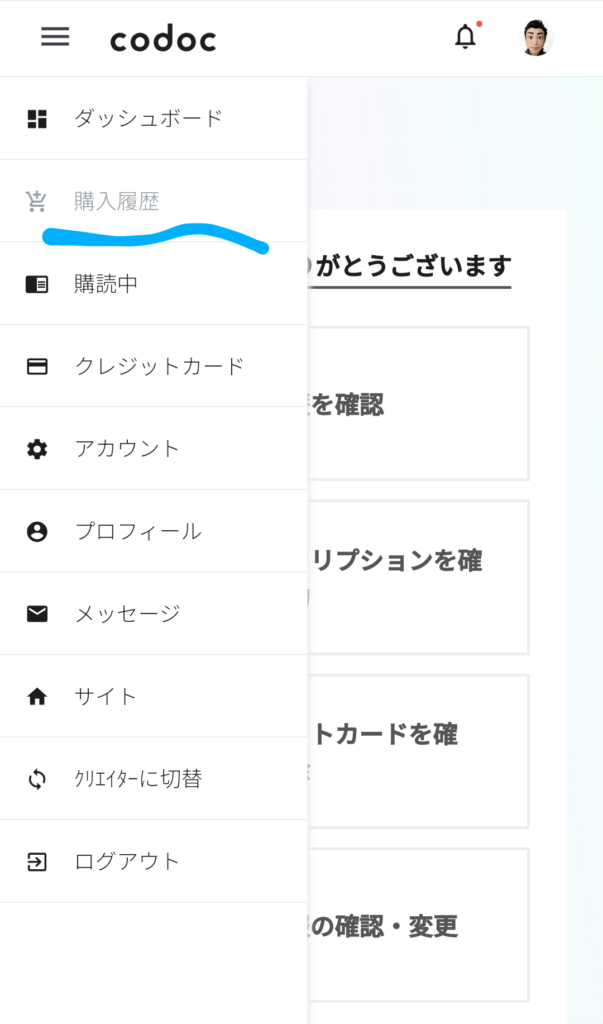603x1024 pixels.
Task: Click the house icon next to サイト
Action: click(x=37, y=697)
